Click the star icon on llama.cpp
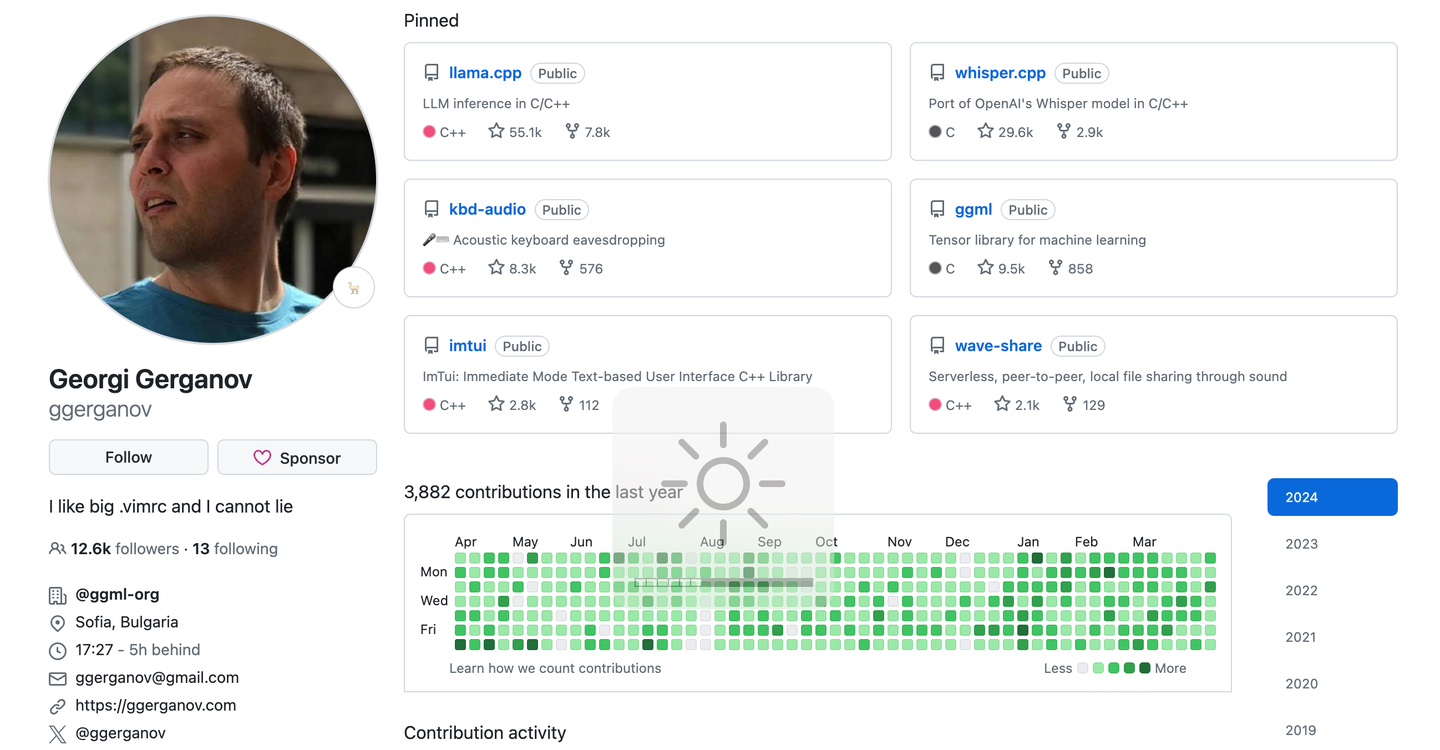Image resolution: width=1440 pixels, height=750 pixels. [496, 131]
